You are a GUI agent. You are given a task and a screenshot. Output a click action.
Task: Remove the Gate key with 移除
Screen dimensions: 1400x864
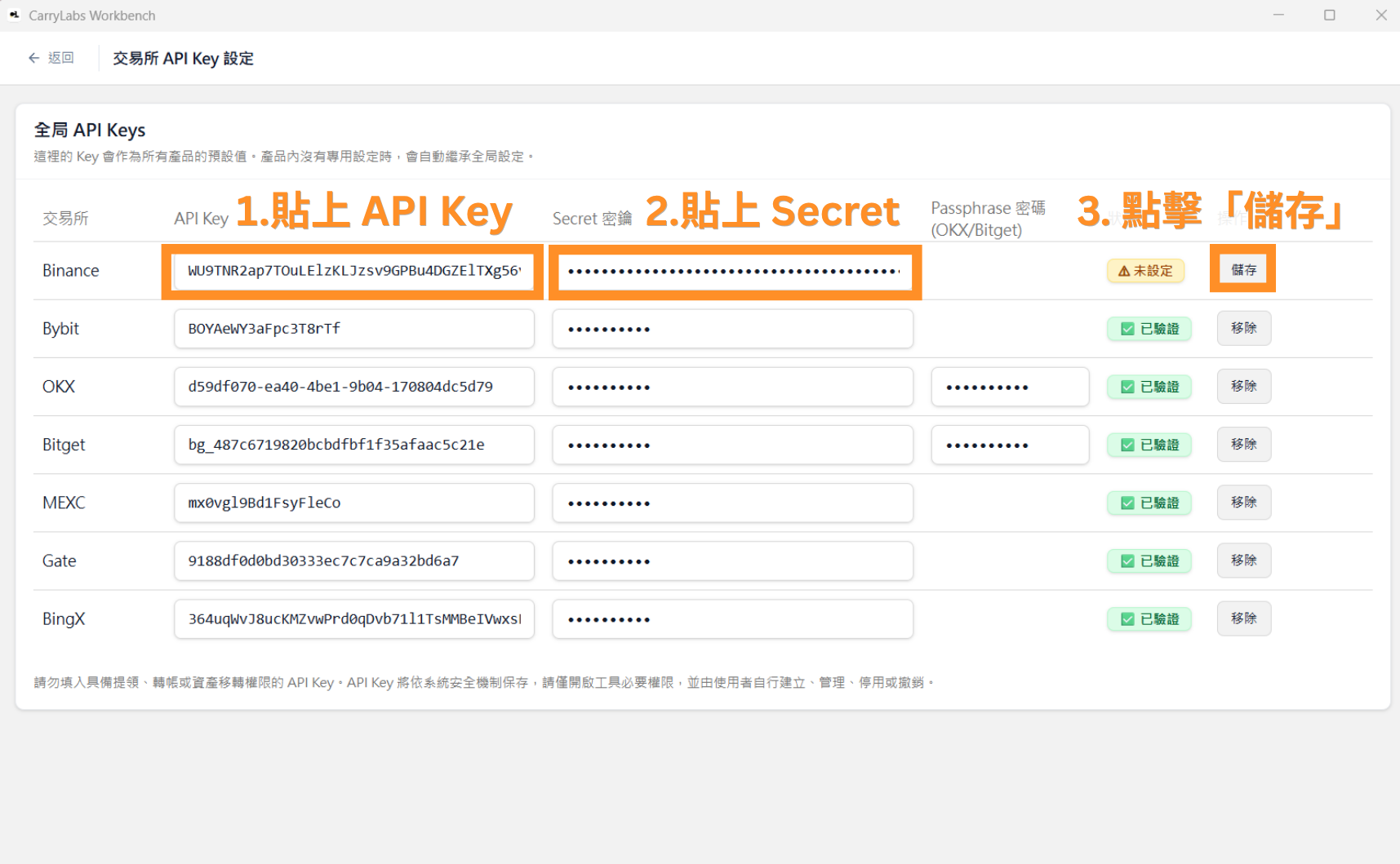(1243, 560)
